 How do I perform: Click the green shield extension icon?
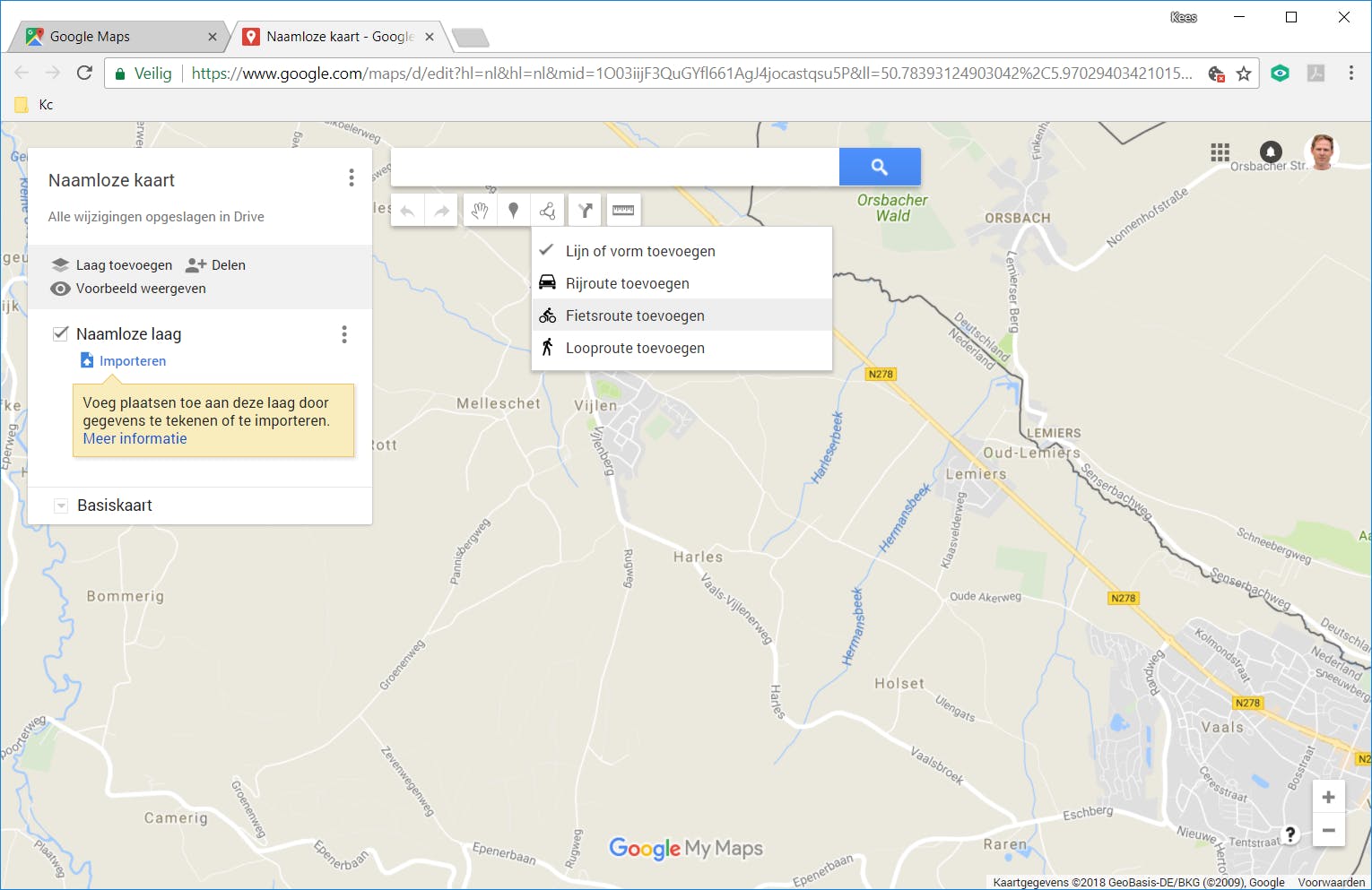coord(1280,73)
